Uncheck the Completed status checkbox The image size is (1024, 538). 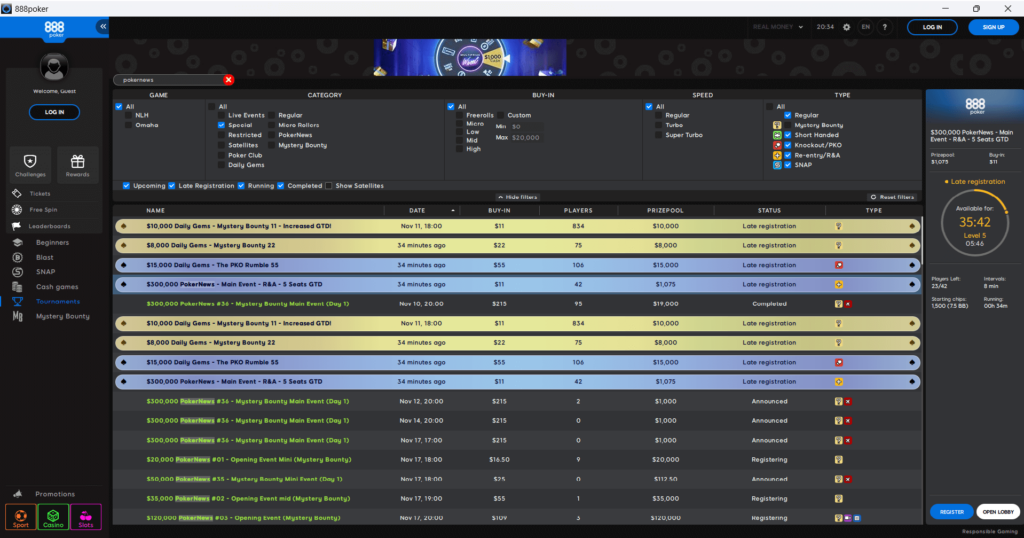280,186
